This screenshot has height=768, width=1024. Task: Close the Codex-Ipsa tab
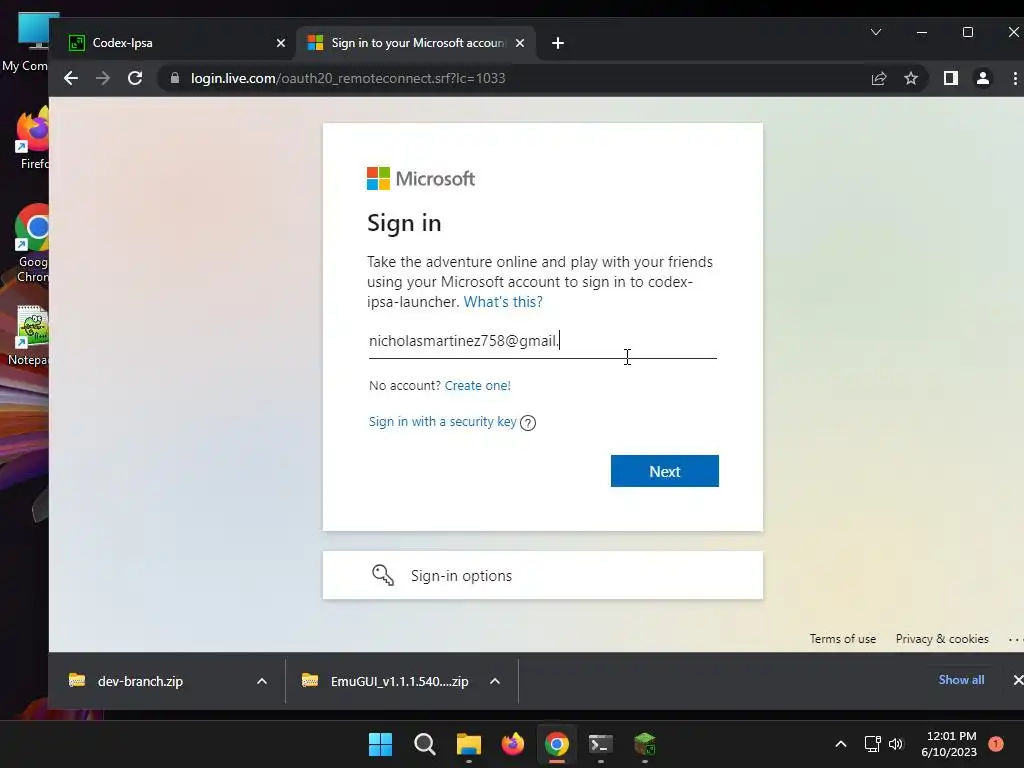(281, 43)
